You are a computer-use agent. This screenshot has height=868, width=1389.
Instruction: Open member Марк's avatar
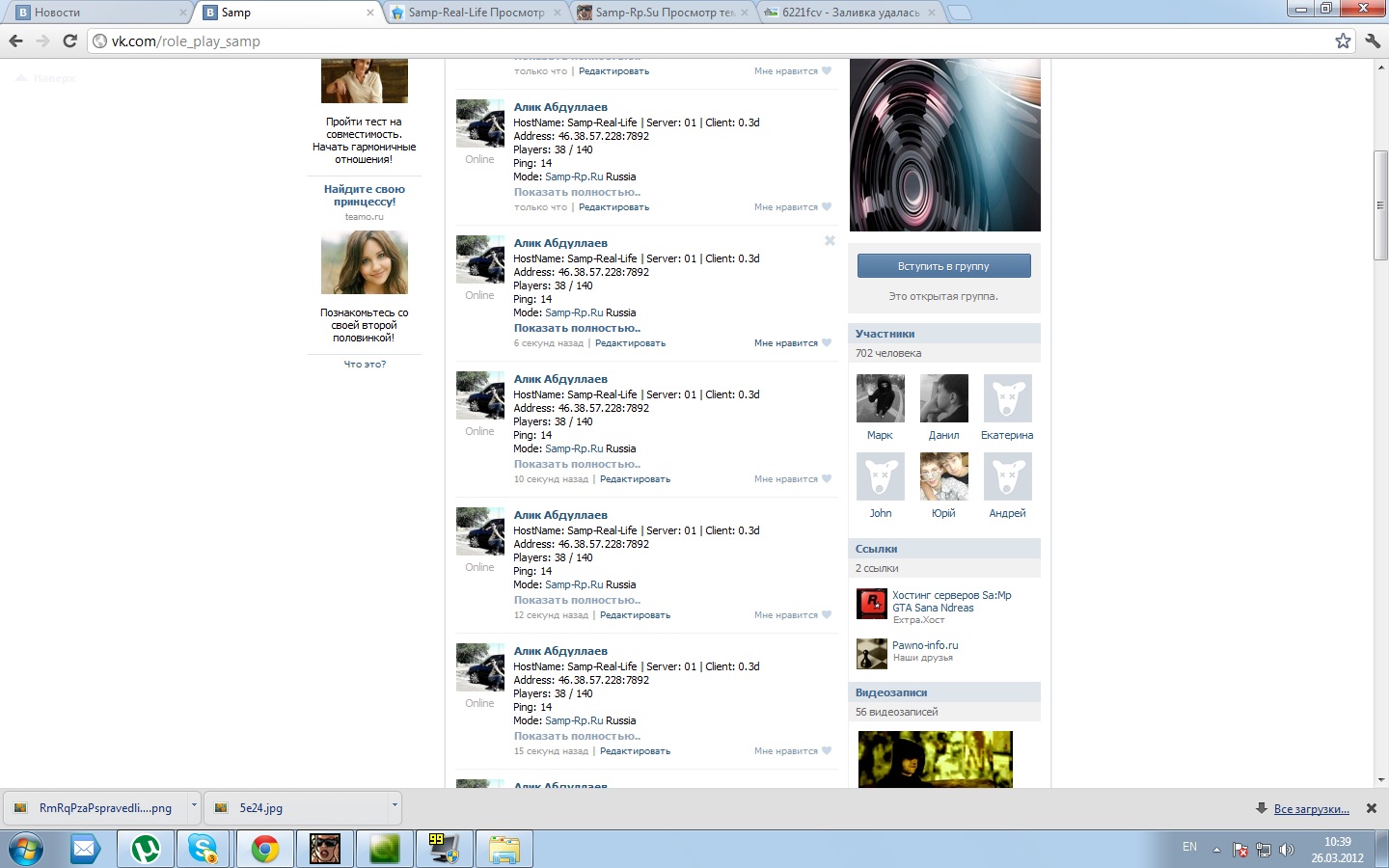click(x=881, y=398)
